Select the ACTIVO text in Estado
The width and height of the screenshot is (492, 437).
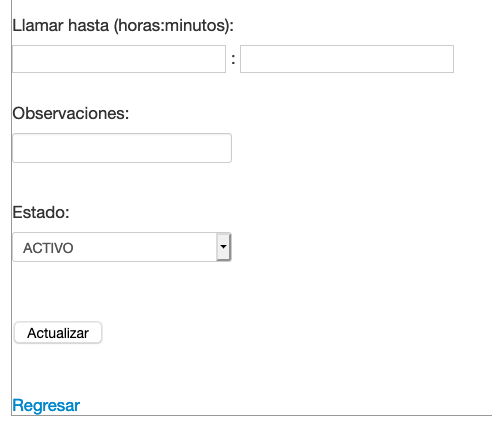(48, 248)
